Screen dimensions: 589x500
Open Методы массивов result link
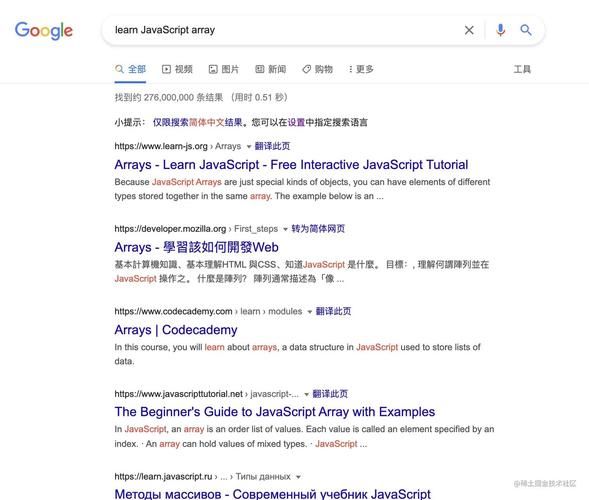272,494
